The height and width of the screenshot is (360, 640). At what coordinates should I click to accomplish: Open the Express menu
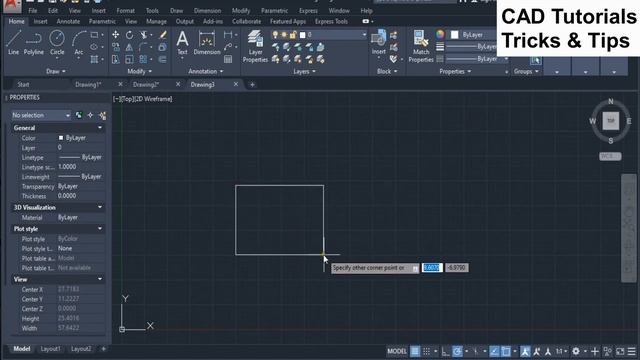[308, 11]
